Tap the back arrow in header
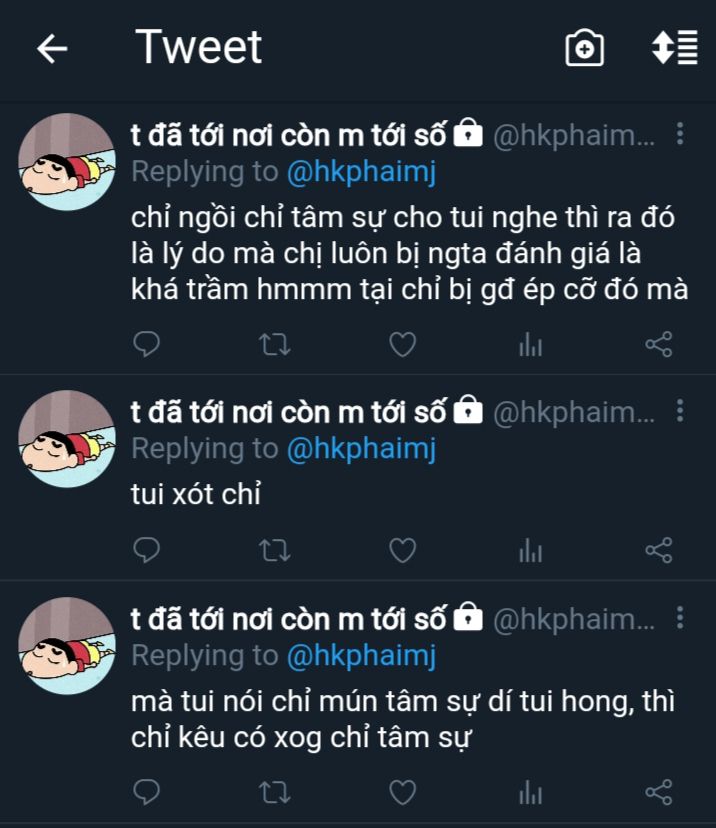 52,49
